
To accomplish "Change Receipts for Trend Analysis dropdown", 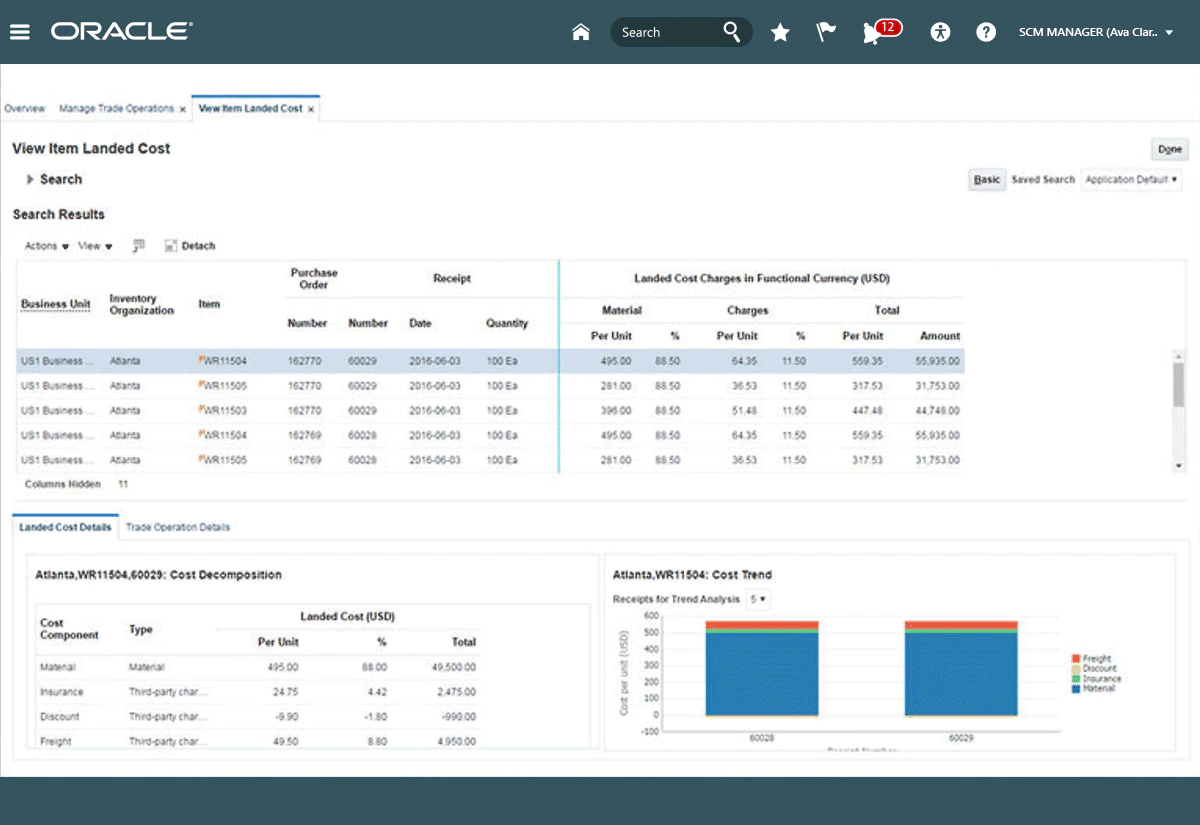I will (757, 599).
